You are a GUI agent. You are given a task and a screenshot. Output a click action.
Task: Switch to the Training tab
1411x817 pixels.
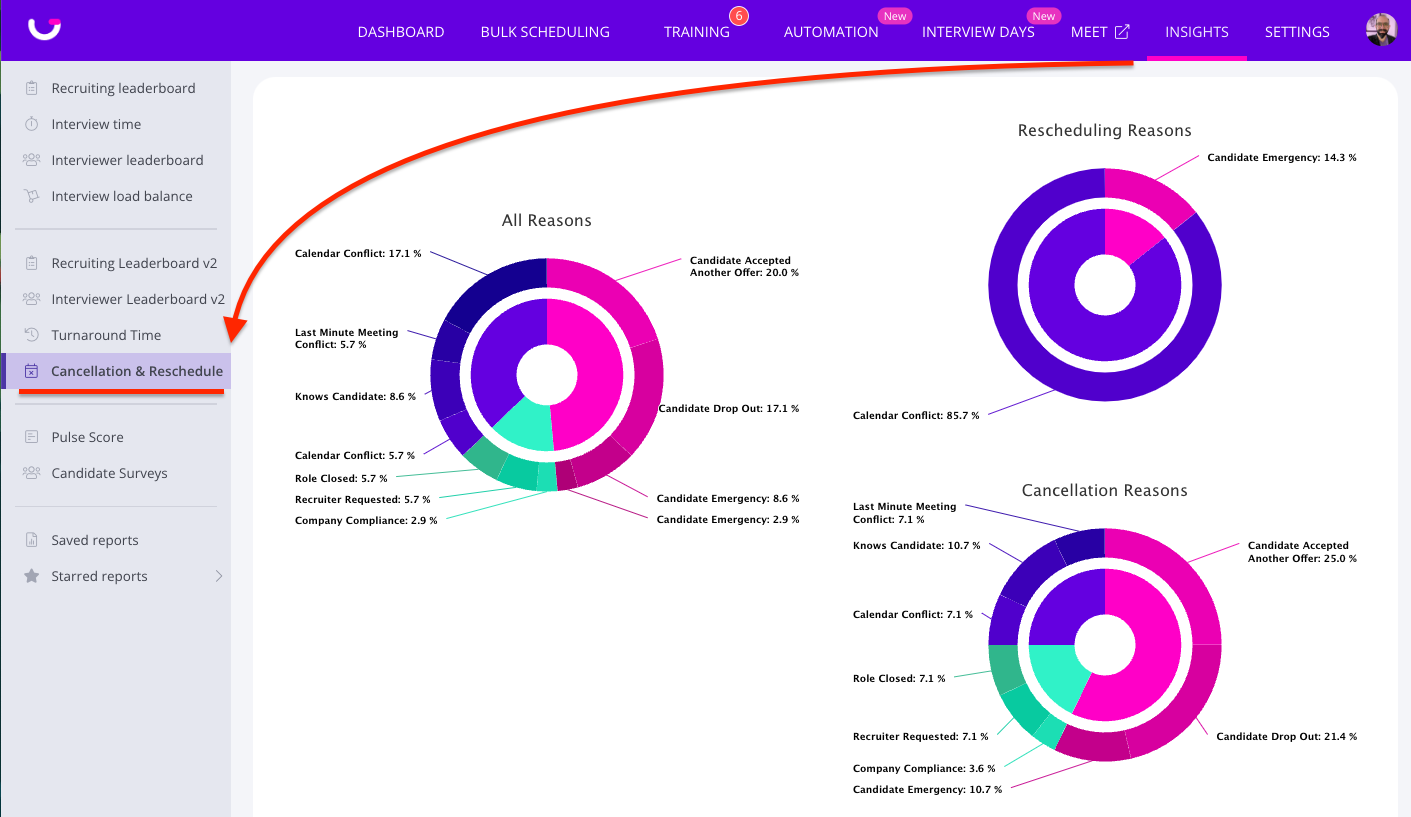pos(697,32)
